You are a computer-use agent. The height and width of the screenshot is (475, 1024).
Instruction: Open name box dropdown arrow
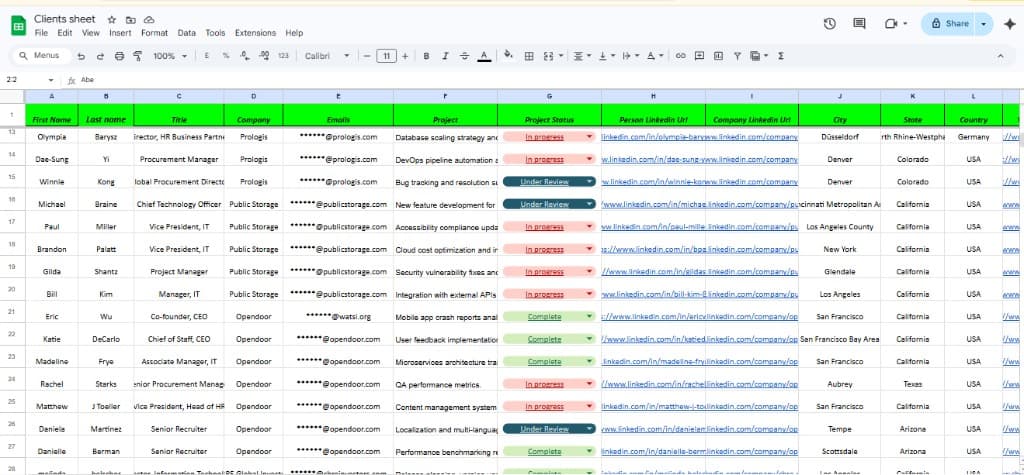tap(51, 80)
